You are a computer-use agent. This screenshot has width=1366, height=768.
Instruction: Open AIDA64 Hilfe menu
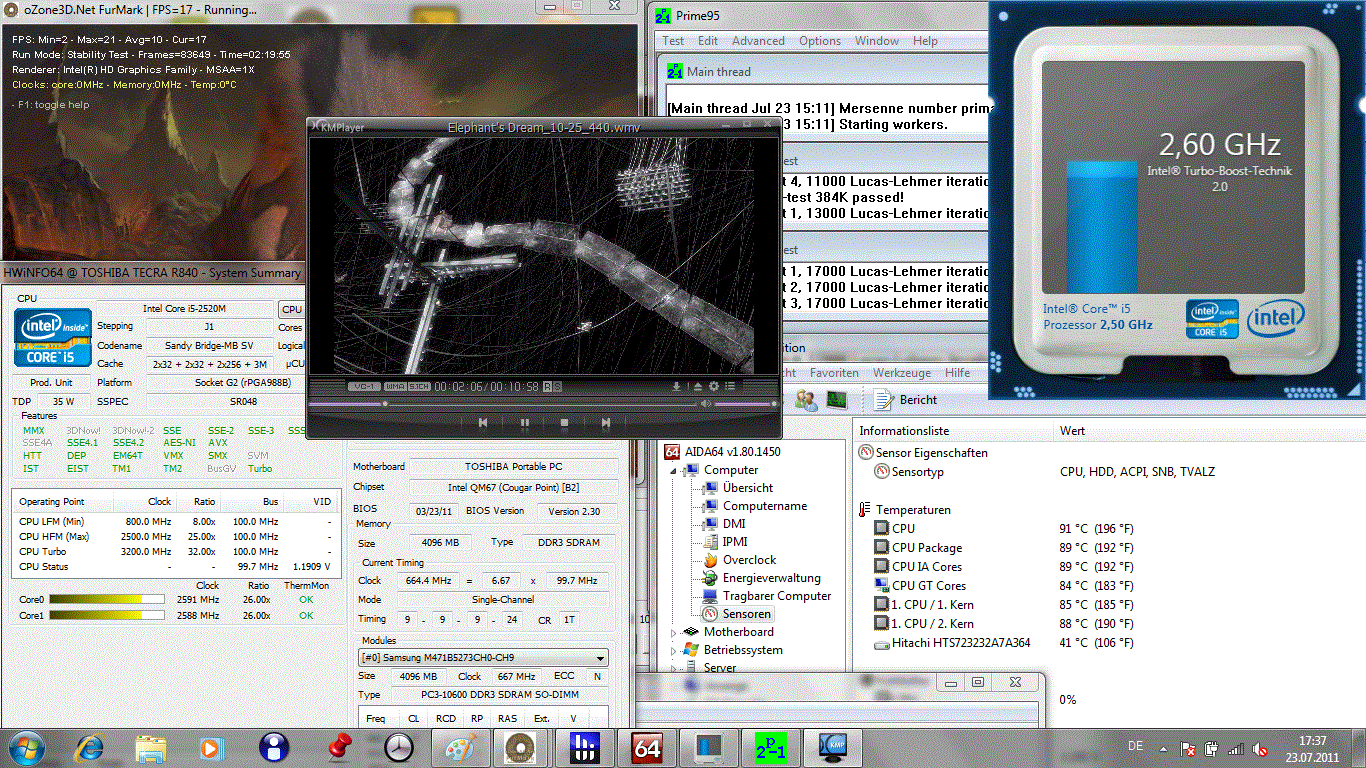click(x=957, y=372)
